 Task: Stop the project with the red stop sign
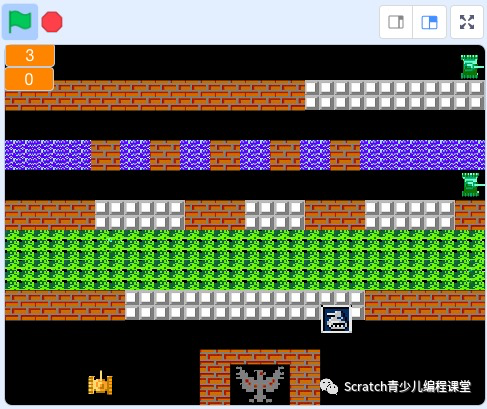[x=52, y=22]
